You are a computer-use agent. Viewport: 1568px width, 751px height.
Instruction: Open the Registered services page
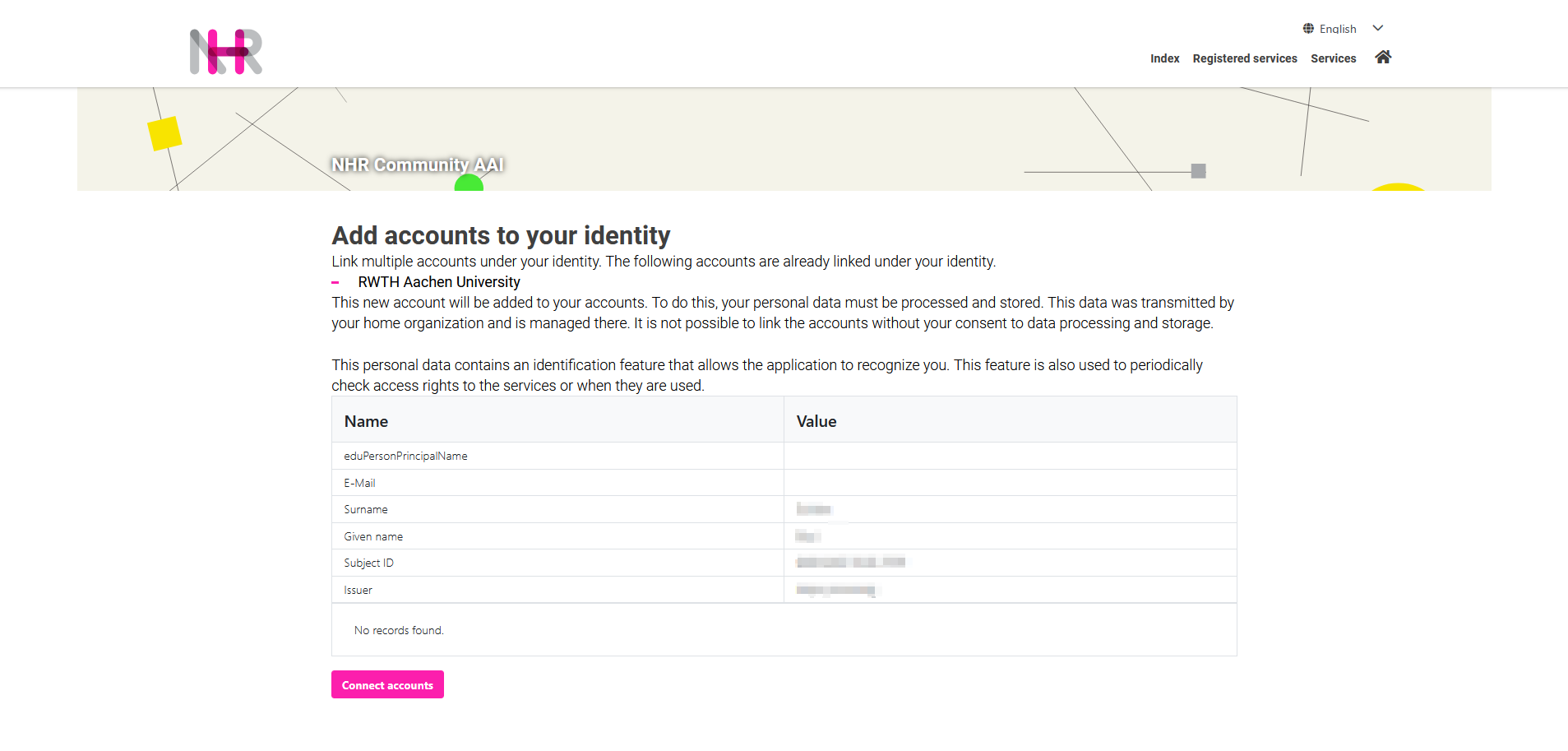coord(1245,58)
